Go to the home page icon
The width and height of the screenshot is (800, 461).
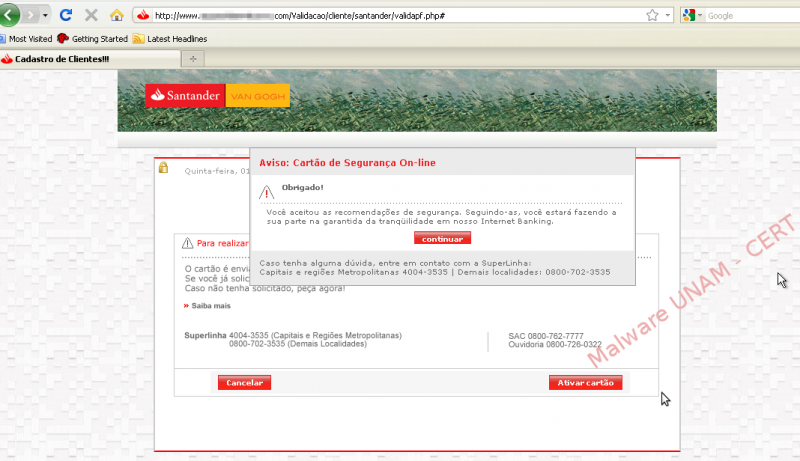116,15
